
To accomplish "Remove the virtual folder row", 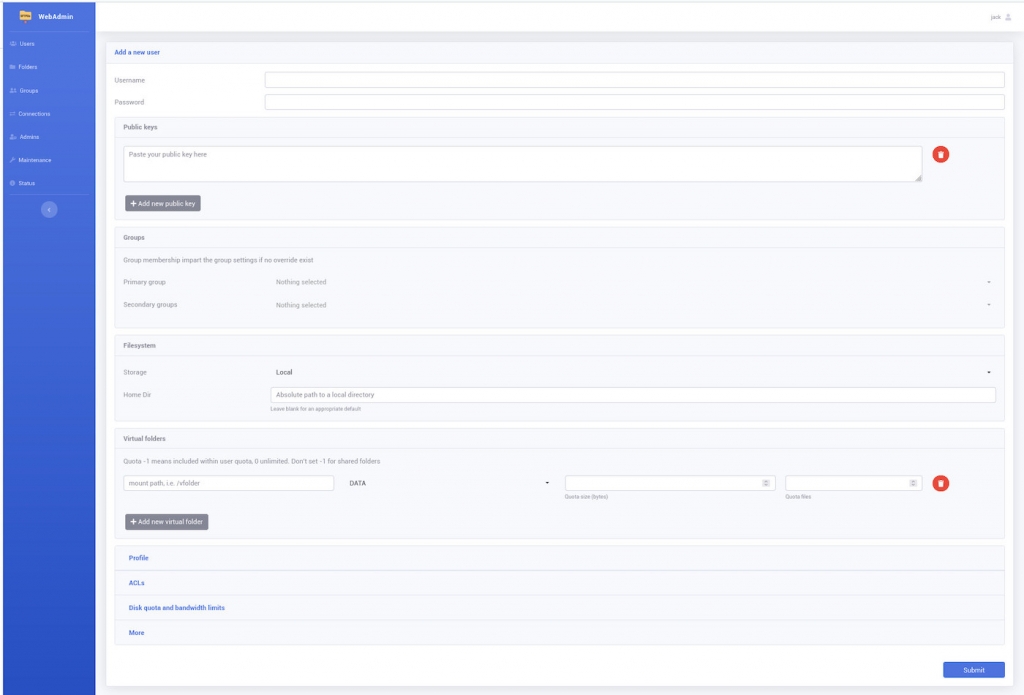I will coord(940,483).
